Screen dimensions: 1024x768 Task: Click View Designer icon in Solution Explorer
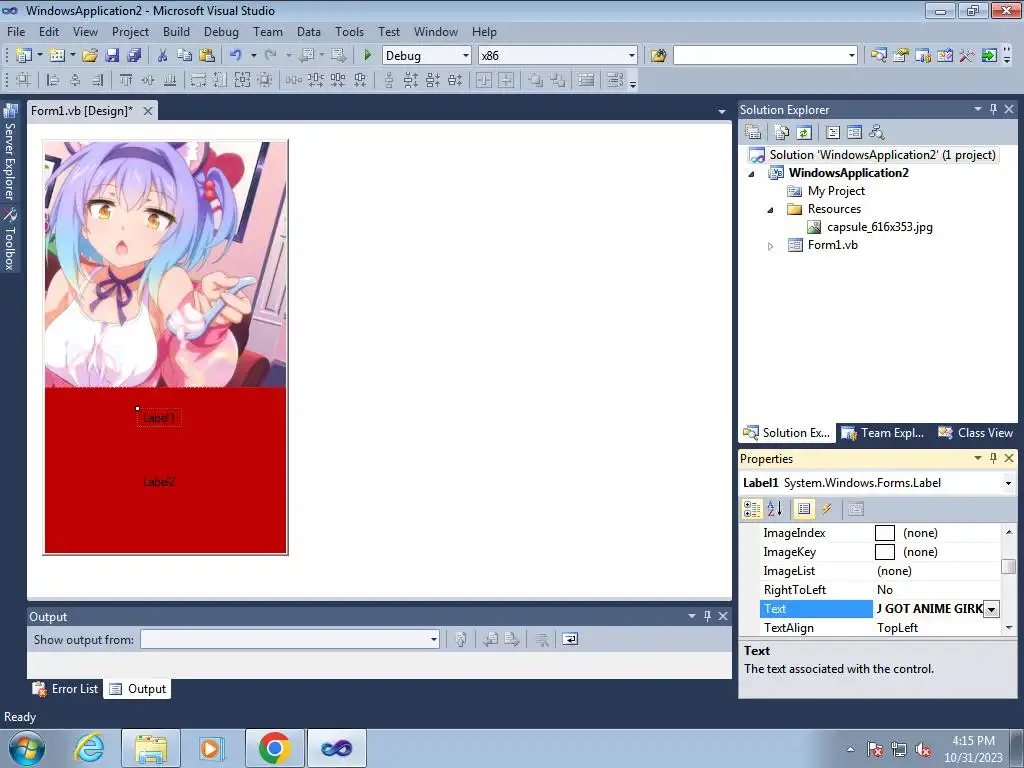click(854, 132)
